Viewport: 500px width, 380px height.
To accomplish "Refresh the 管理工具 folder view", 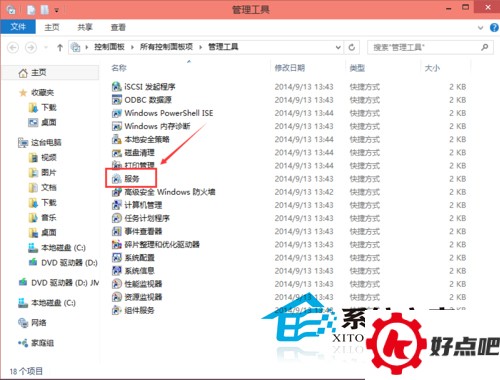I will 352,47.
